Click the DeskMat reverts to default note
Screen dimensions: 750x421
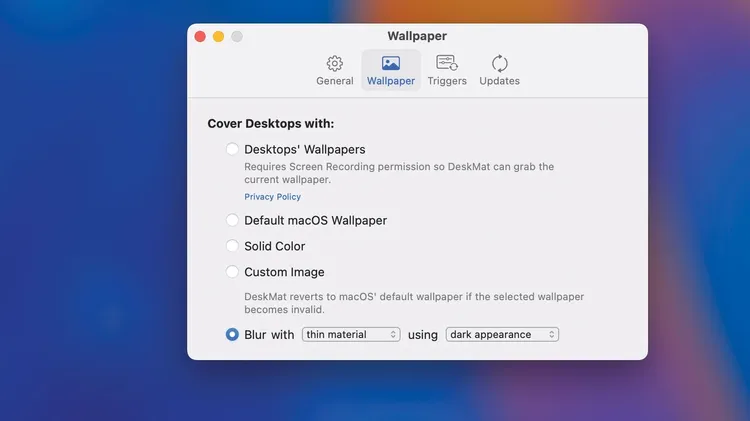pyautogui.click(x=414, y=303)
